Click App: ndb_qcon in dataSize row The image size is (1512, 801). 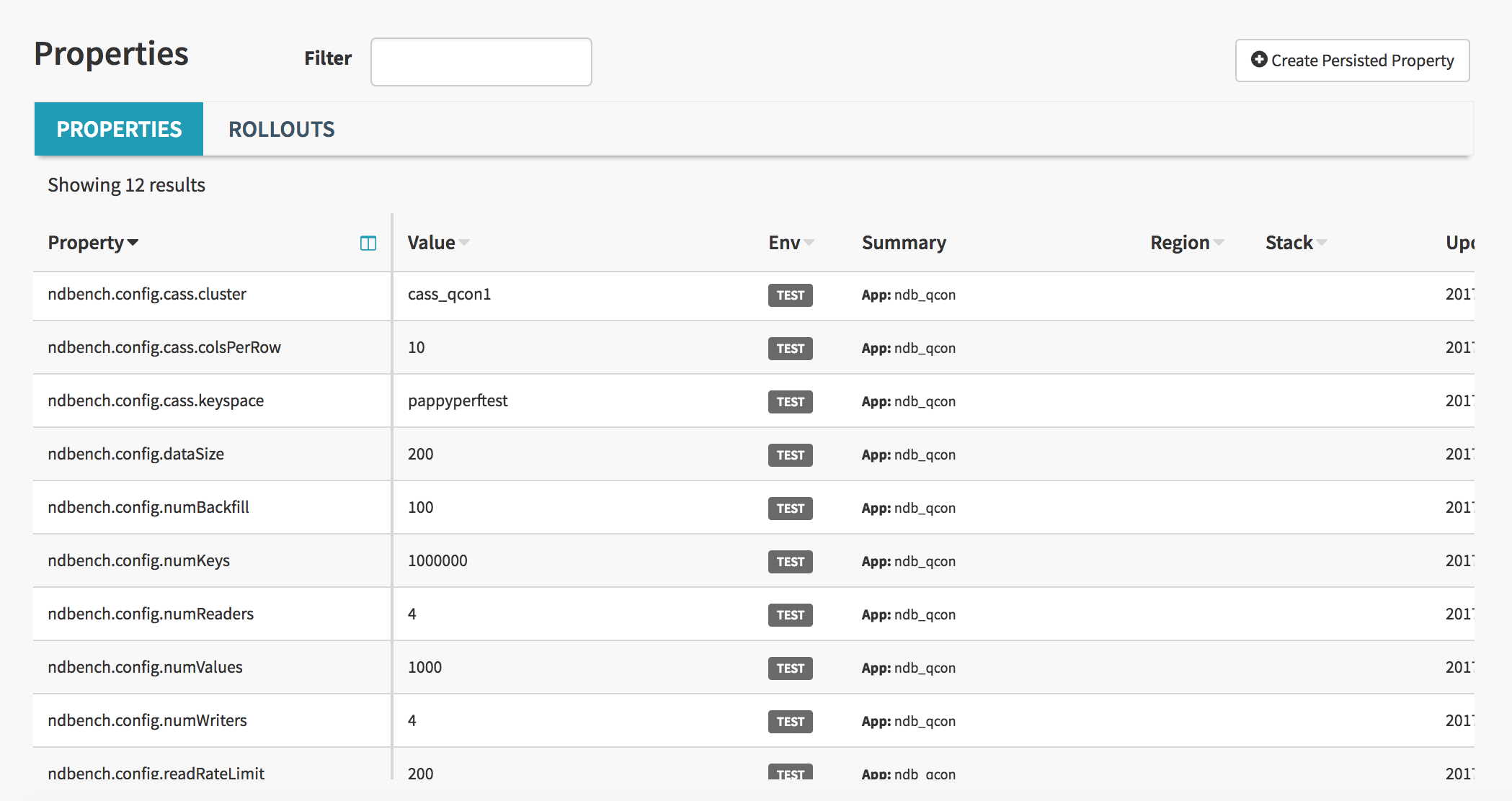click(x=908, y=455)
